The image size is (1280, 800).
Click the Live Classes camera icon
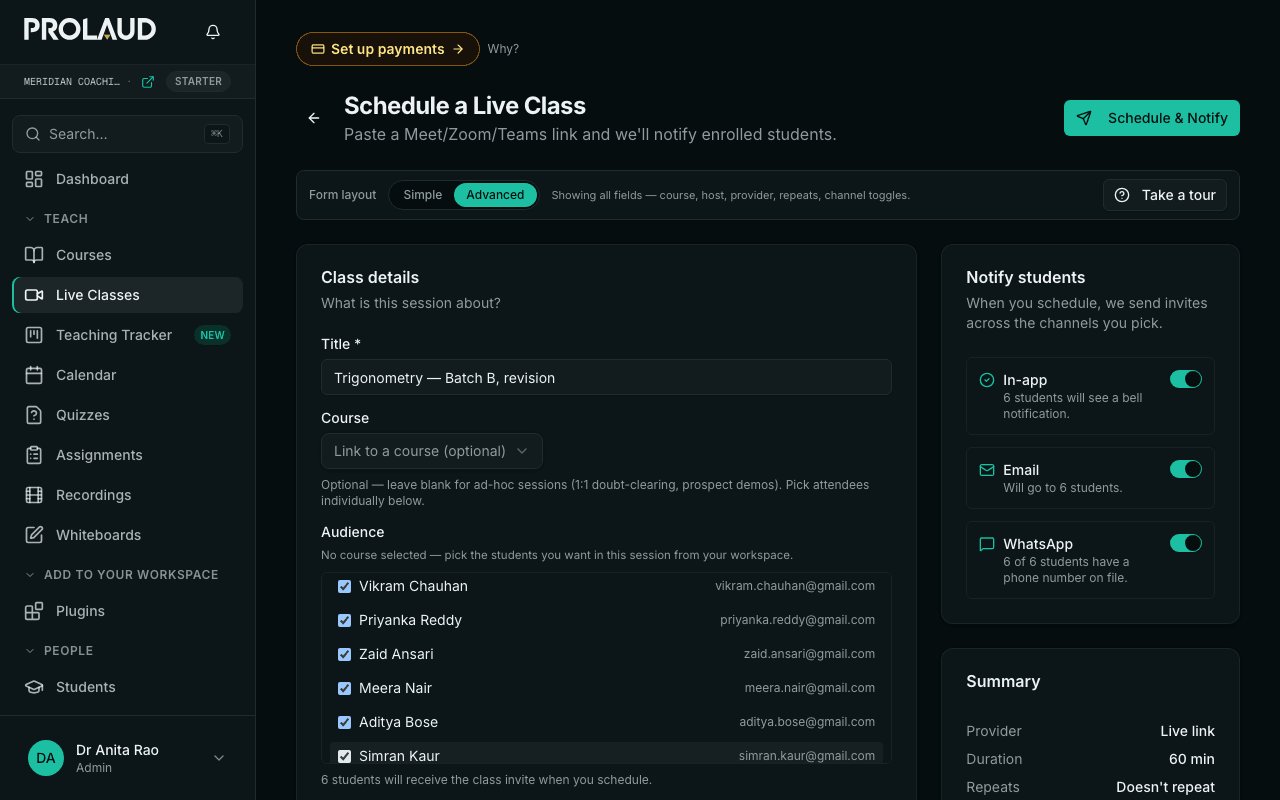point(34,295)
